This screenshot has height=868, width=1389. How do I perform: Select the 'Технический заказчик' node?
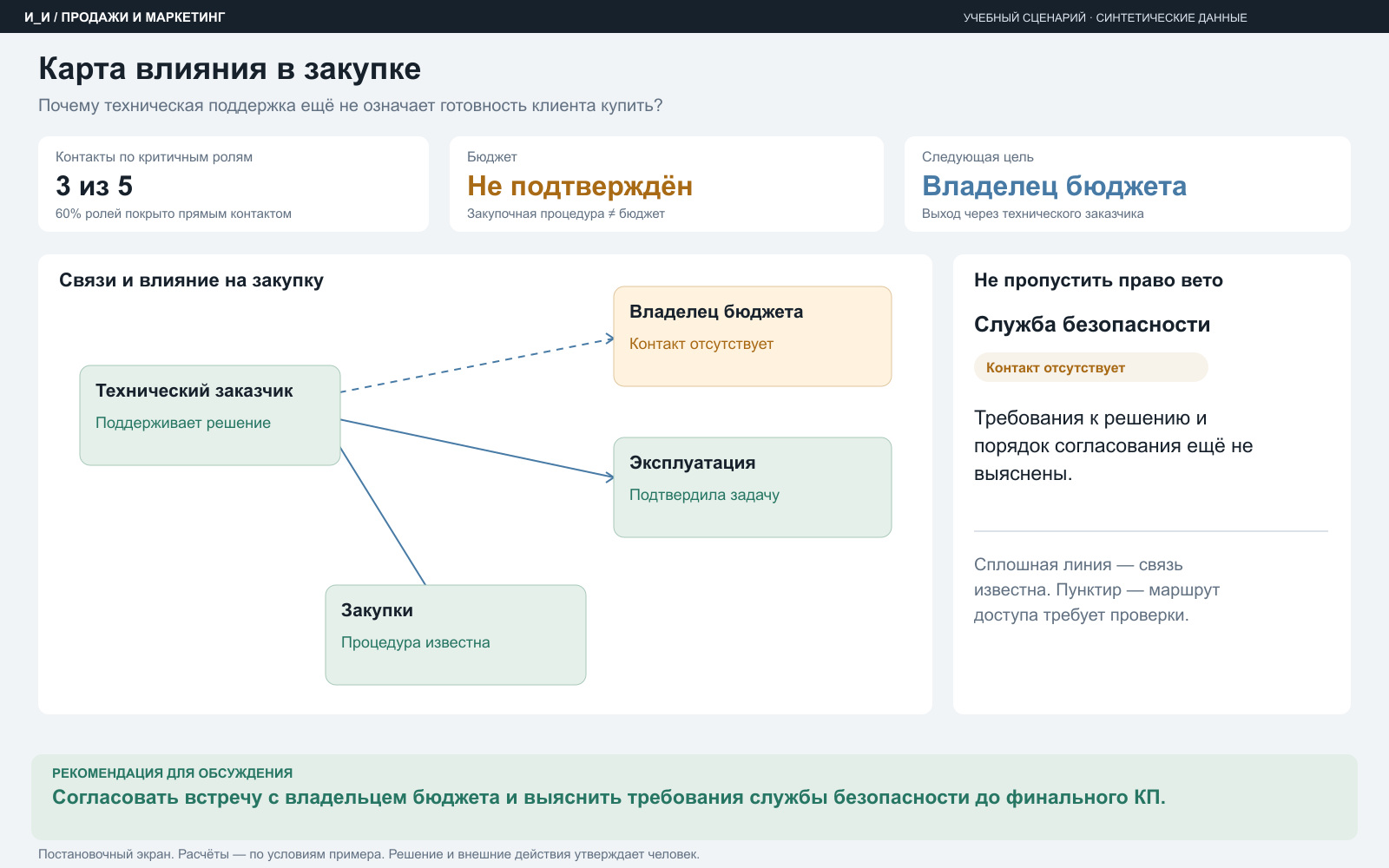tap(210, 415)
